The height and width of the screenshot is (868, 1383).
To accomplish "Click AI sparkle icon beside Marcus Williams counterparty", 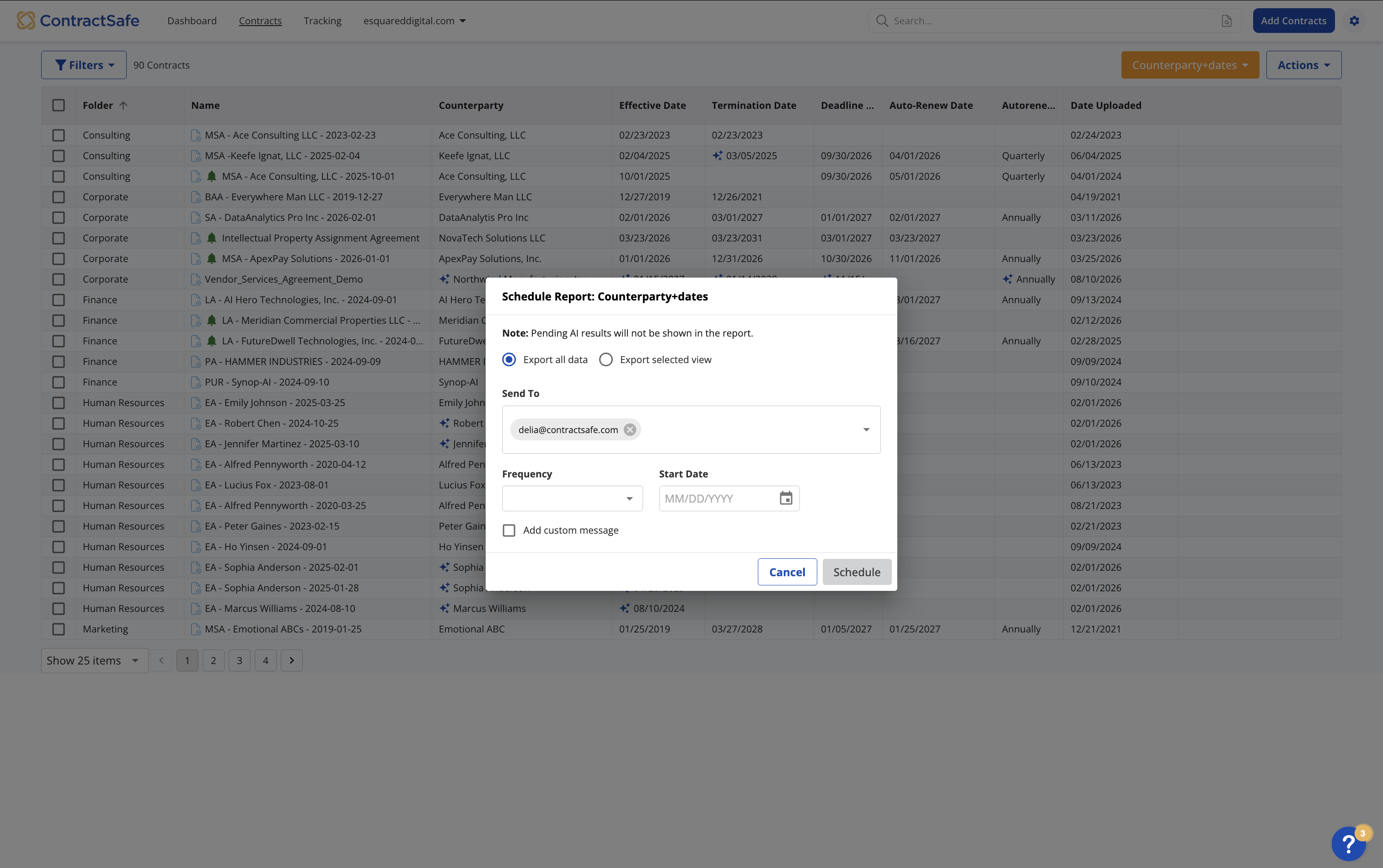I will click(445, 608).
